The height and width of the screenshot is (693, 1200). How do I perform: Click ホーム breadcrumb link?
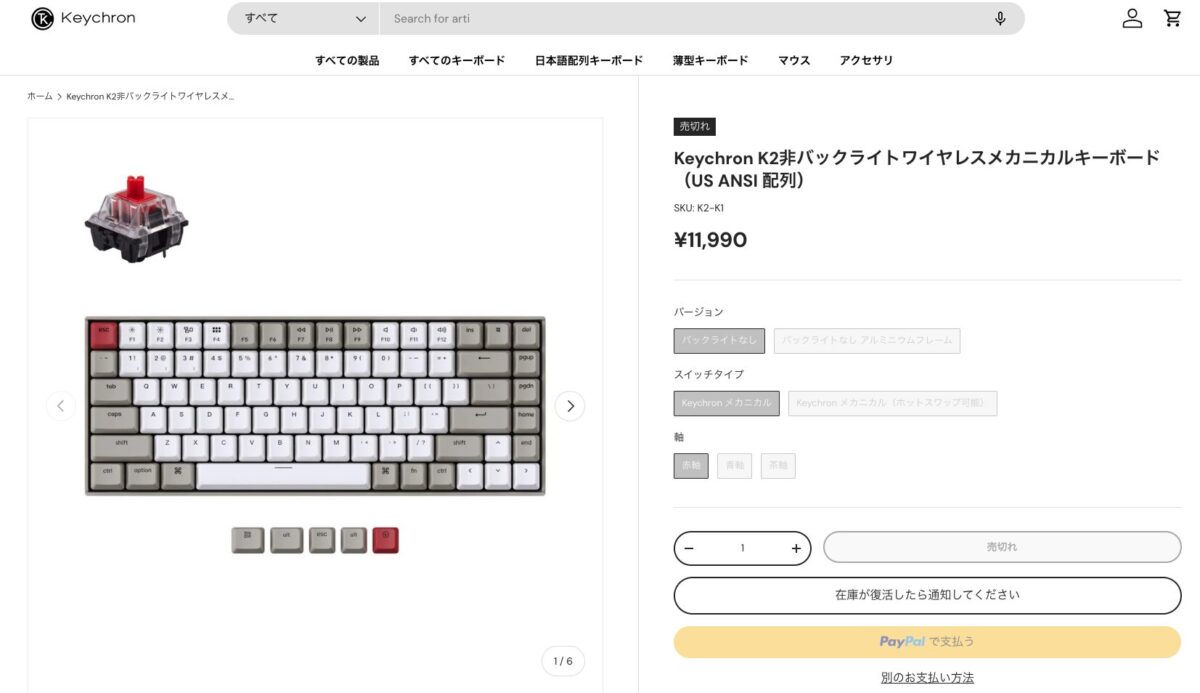pyautogui.click(x=40, y=96)
